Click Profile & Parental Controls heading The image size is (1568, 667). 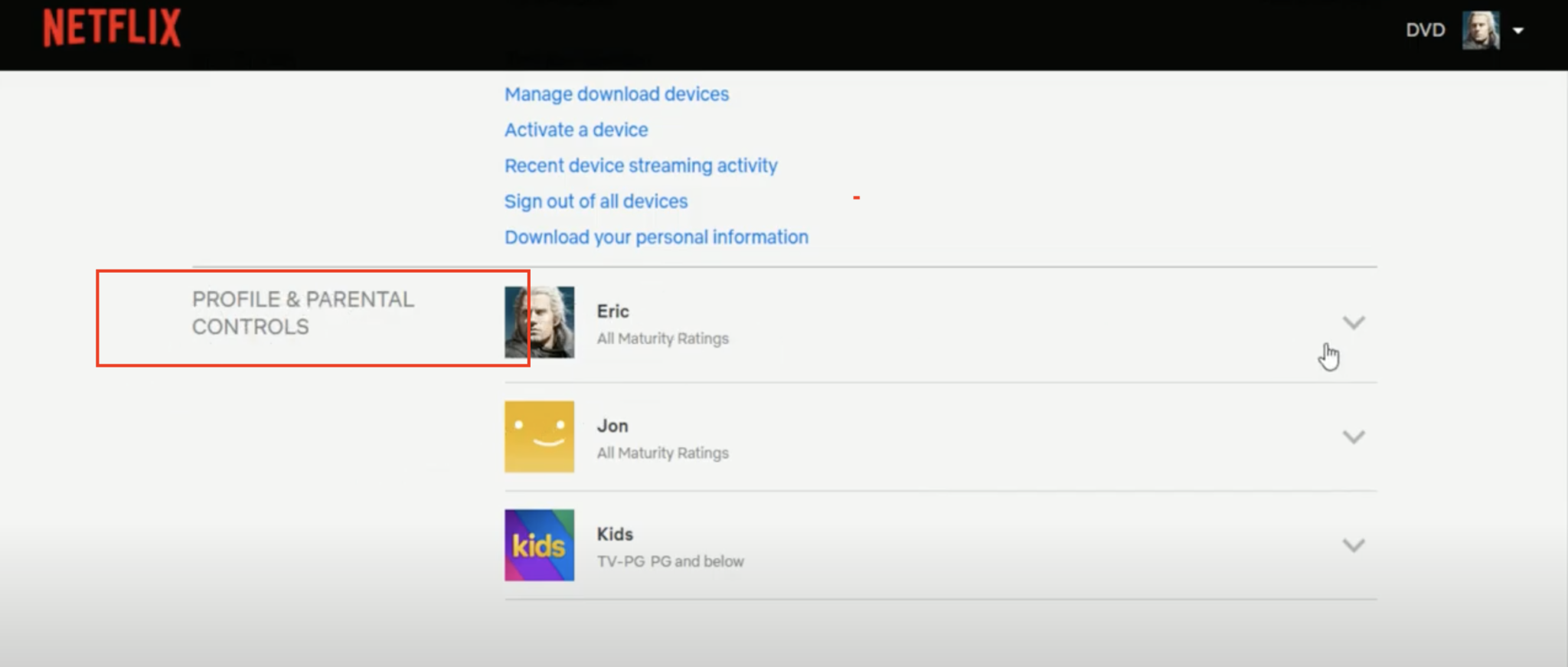click(303, 313)
